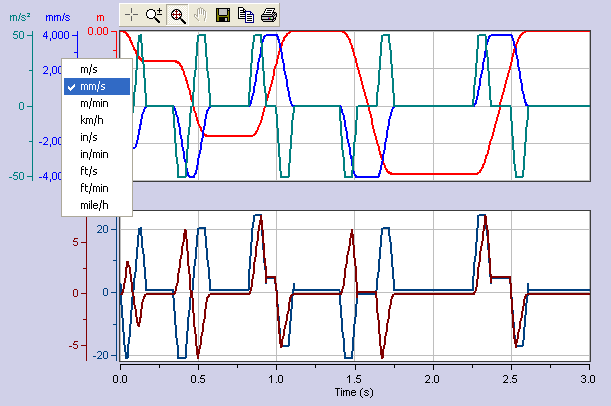Activate the zoom box magnifier tool
Viewport: 611px width, 406px height.
[177, 15]
